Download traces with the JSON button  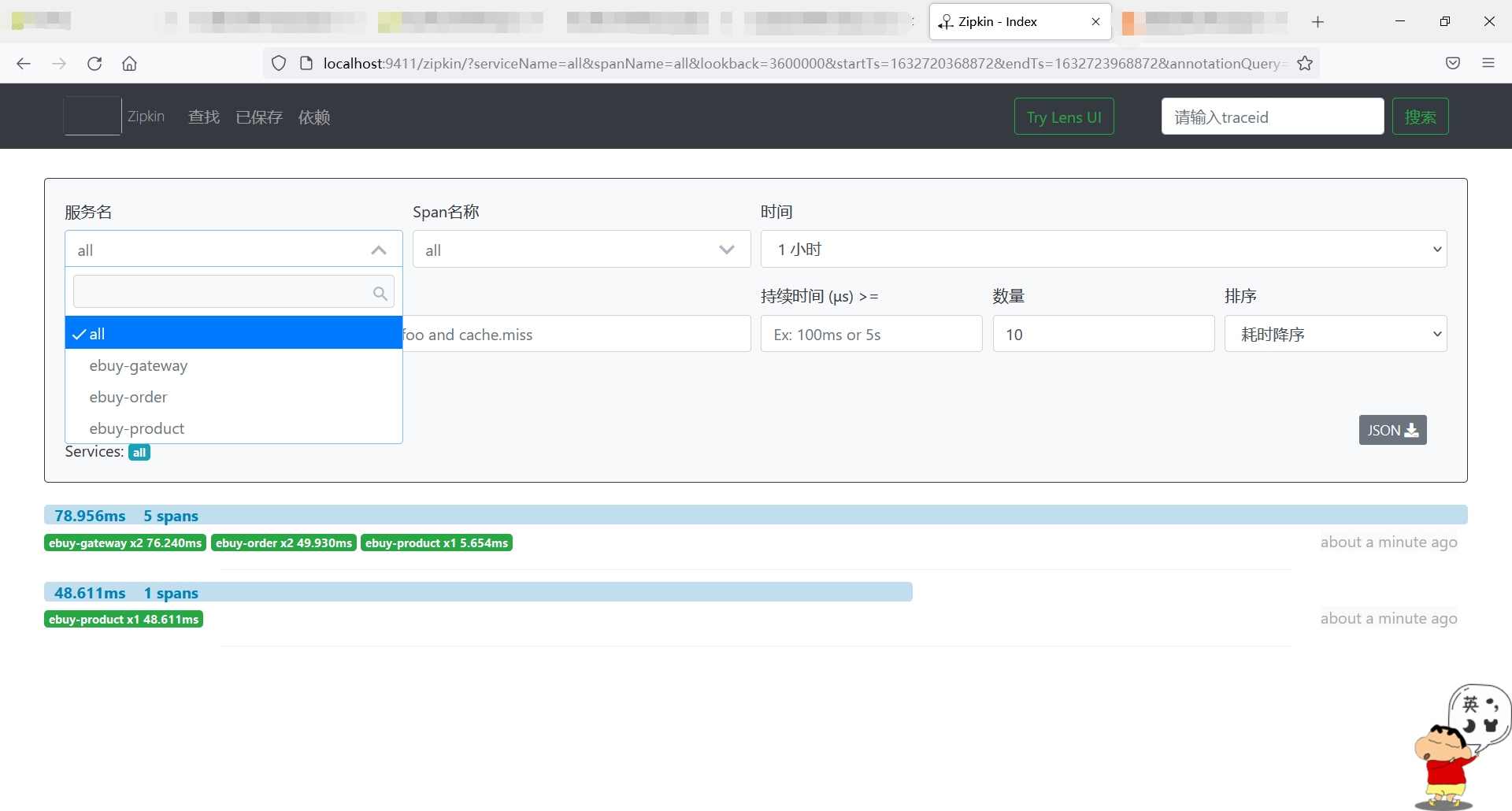pos(1392,430)
